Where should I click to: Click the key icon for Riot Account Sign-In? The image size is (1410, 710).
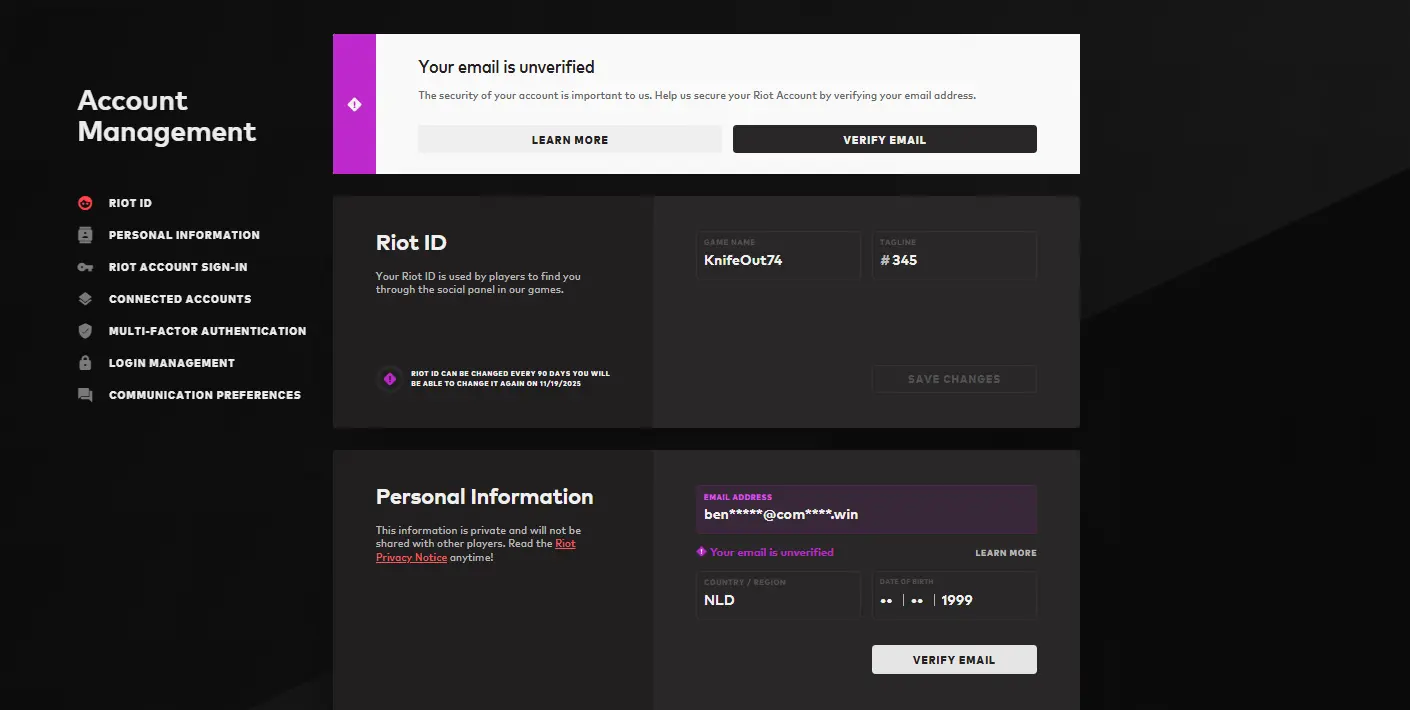pos(85,267)
